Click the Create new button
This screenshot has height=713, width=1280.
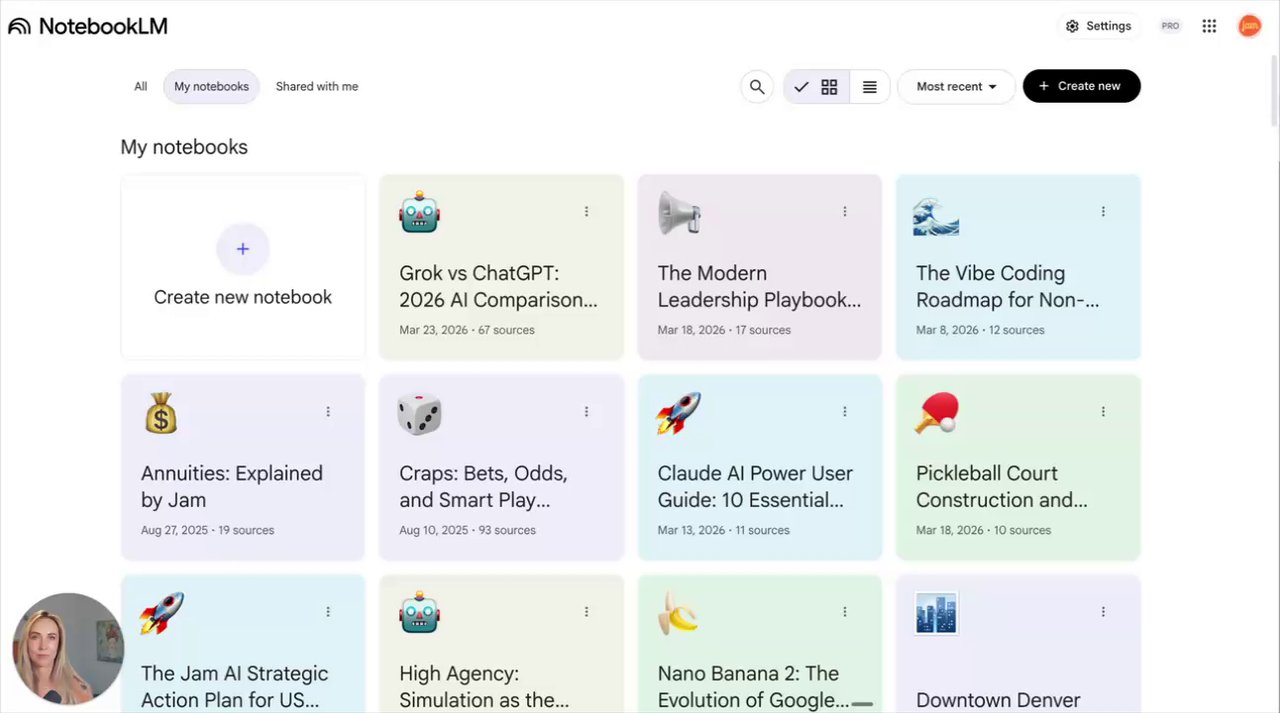[x=1081, y=86]
